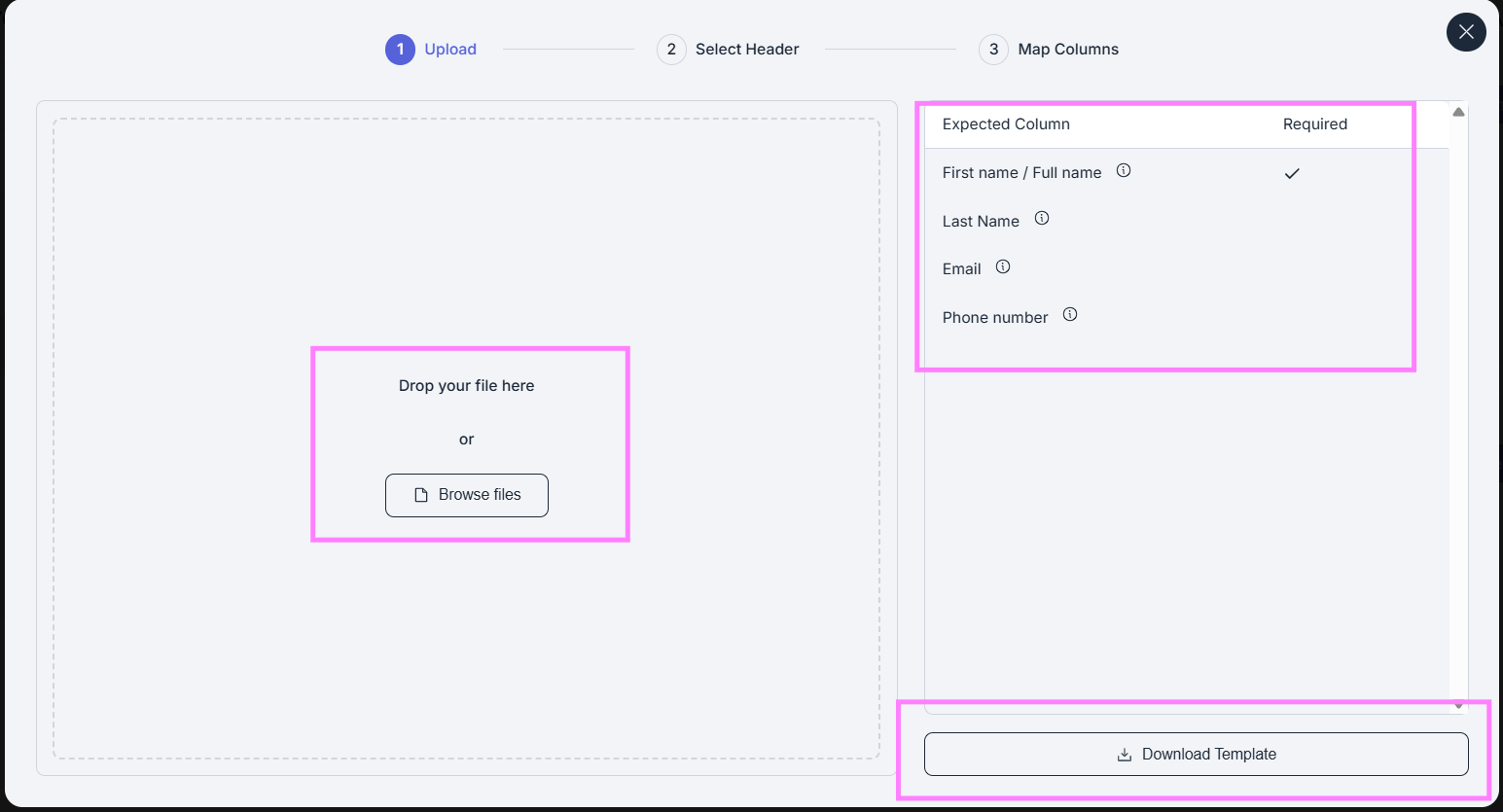Click the Browse files button
1503x812 pixels.
click(x=467, y=495)
